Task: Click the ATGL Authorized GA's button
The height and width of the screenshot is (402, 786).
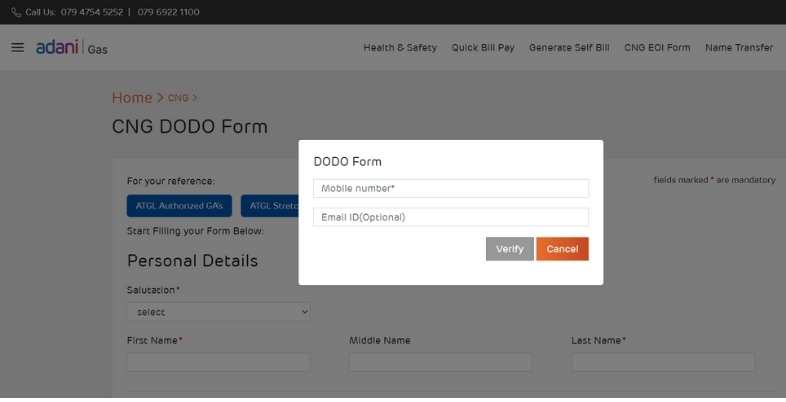Action: 180,207
